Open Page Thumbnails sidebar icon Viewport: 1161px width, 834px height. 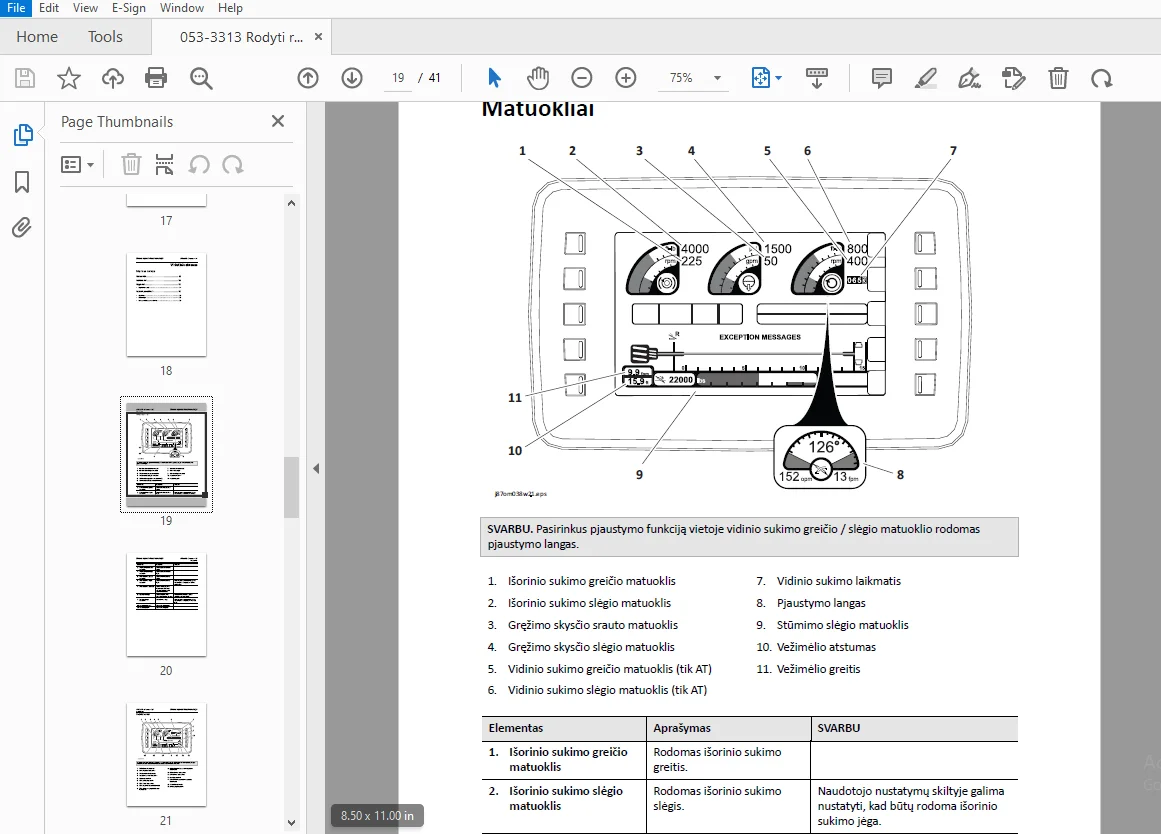click(23, 135)
